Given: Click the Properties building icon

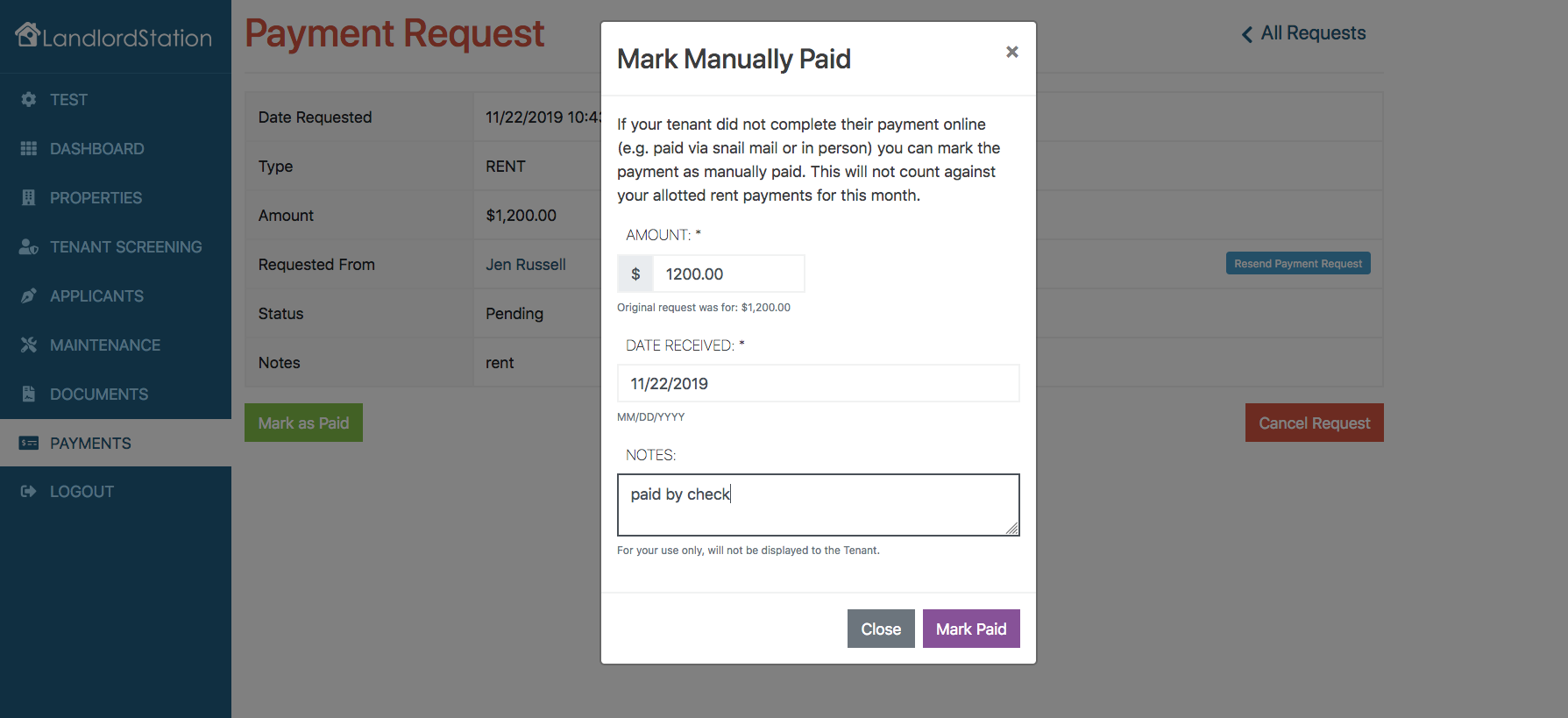Looking at the screenshot, I should pyautogui.click(x=29, y=198).
